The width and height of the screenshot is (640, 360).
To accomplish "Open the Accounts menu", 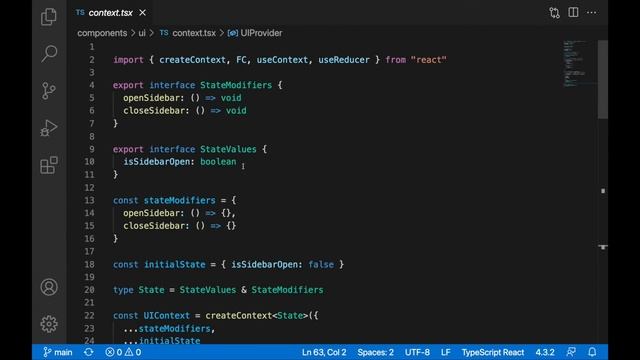I will tap(49, 287).
